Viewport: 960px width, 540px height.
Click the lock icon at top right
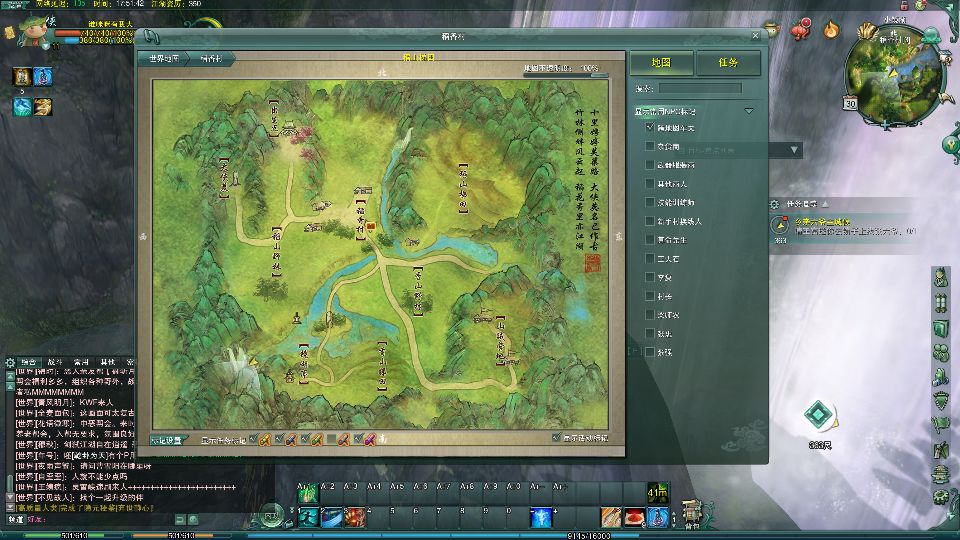coord(904,5)
